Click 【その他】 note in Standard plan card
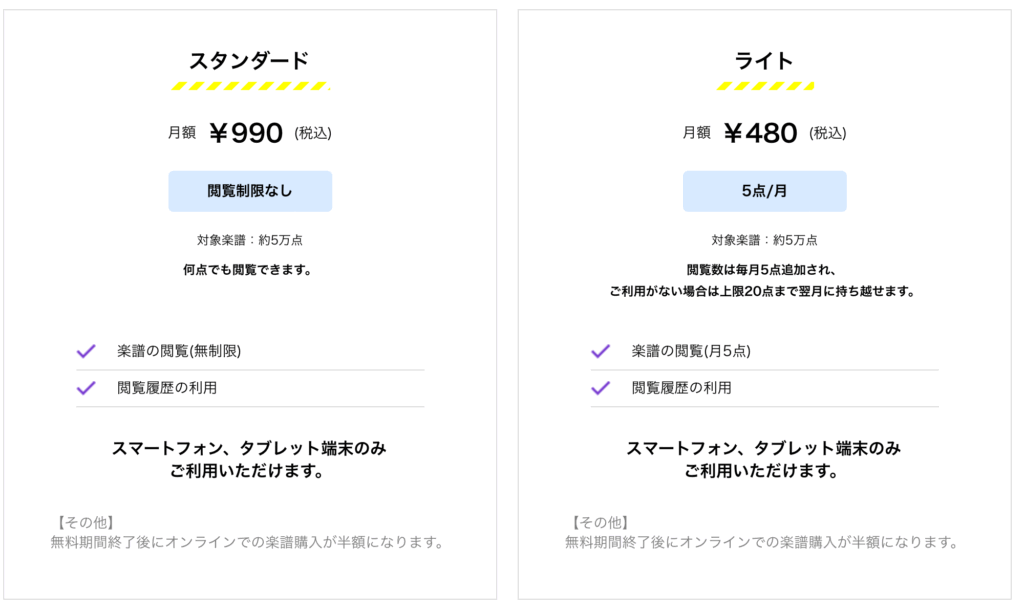The height and width of the screenshot is (613, 1024). [85, 522]
